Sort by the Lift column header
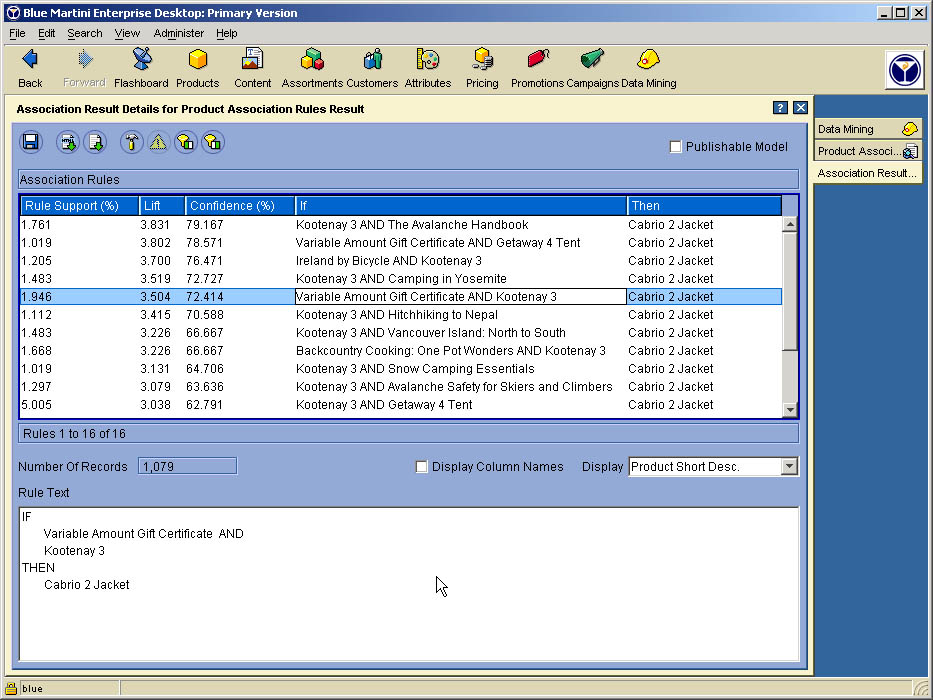This screenshot has width=933, height=700. [x=162, y=205]
